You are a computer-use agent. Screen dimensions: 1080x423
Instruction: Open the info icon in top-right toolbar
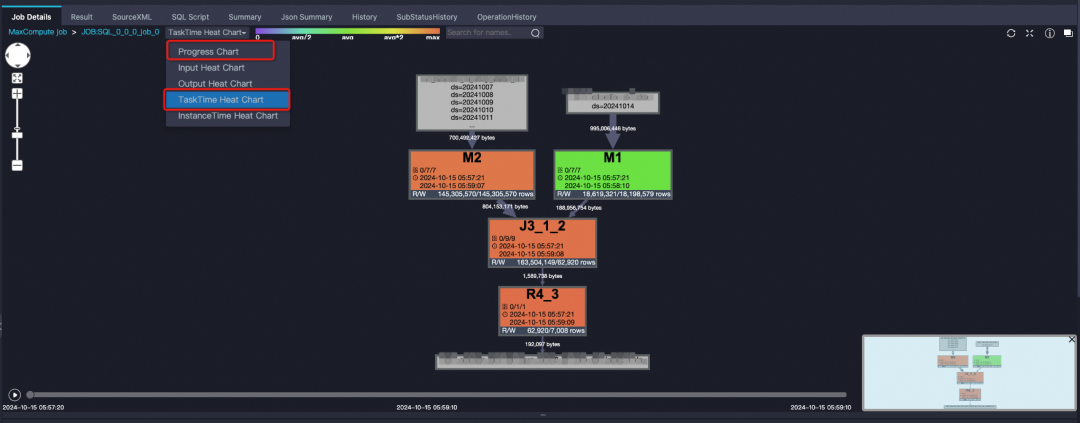pyautogui.click(x=1050, y=33)
